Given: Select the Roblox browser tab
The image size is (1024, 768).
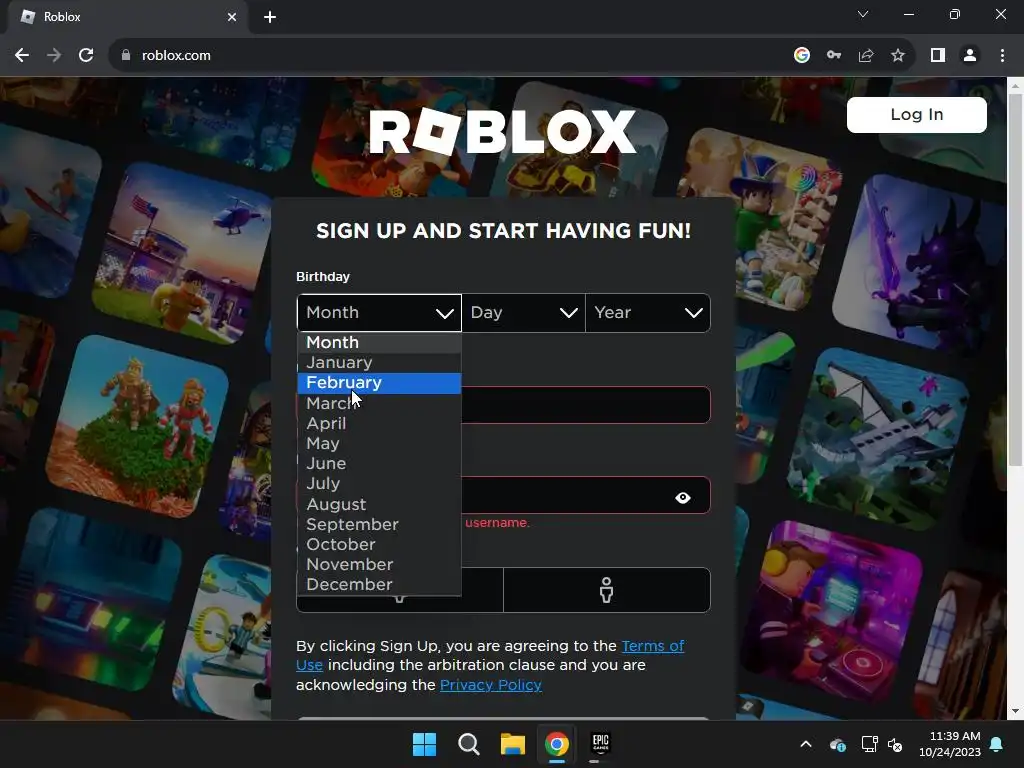Looking at the screenshot, I should pos(128,17).
